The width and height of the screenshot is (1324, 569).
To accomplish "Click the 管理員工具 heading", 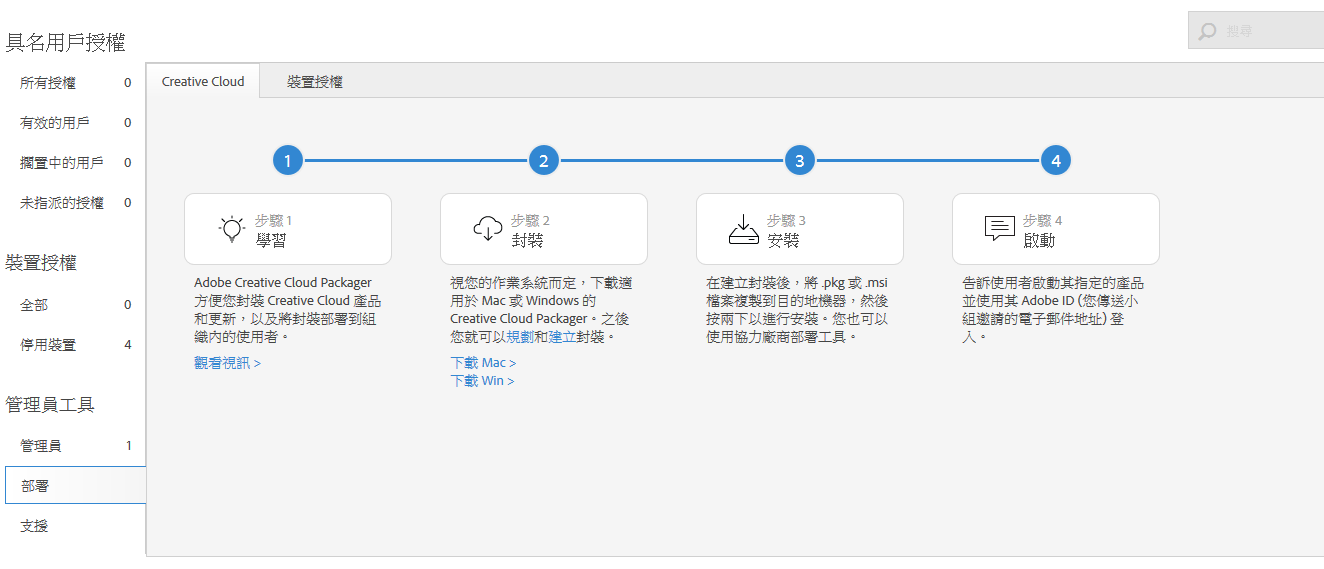I will click(x=50, y=405).
